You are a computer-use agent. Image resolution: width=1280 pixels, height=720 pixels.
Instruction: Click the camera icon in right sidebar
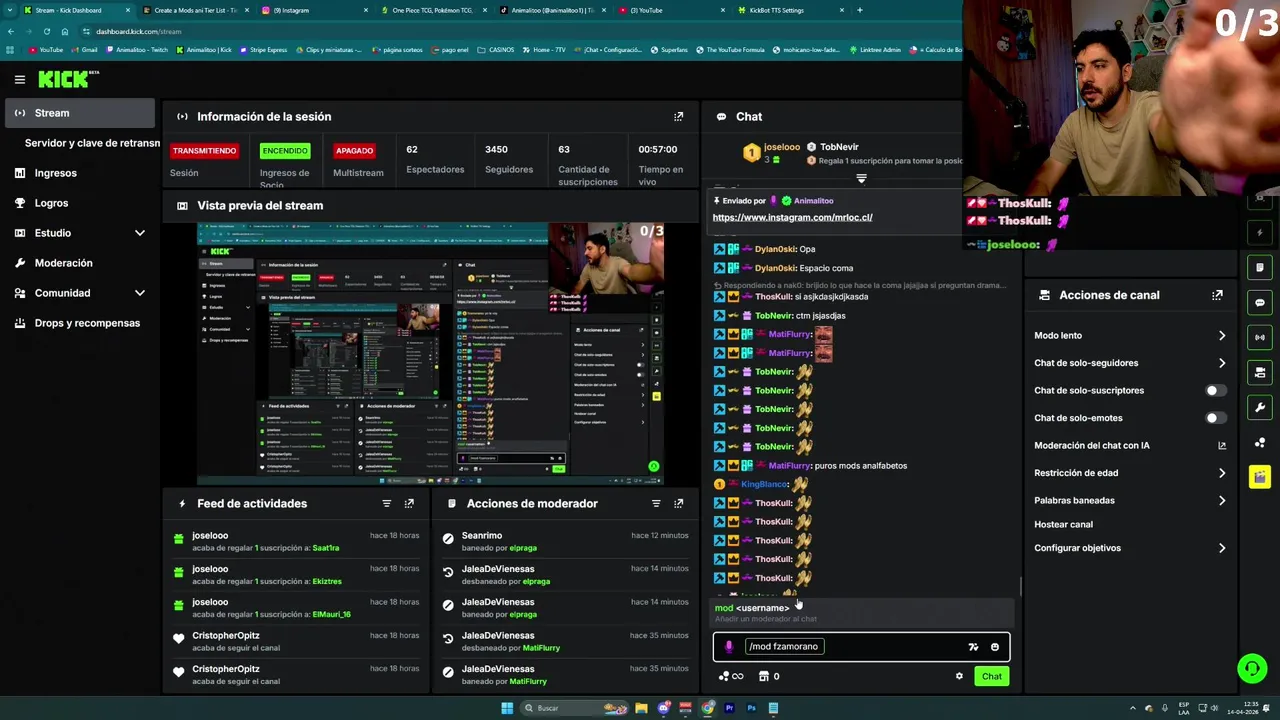pos(1260,373)
